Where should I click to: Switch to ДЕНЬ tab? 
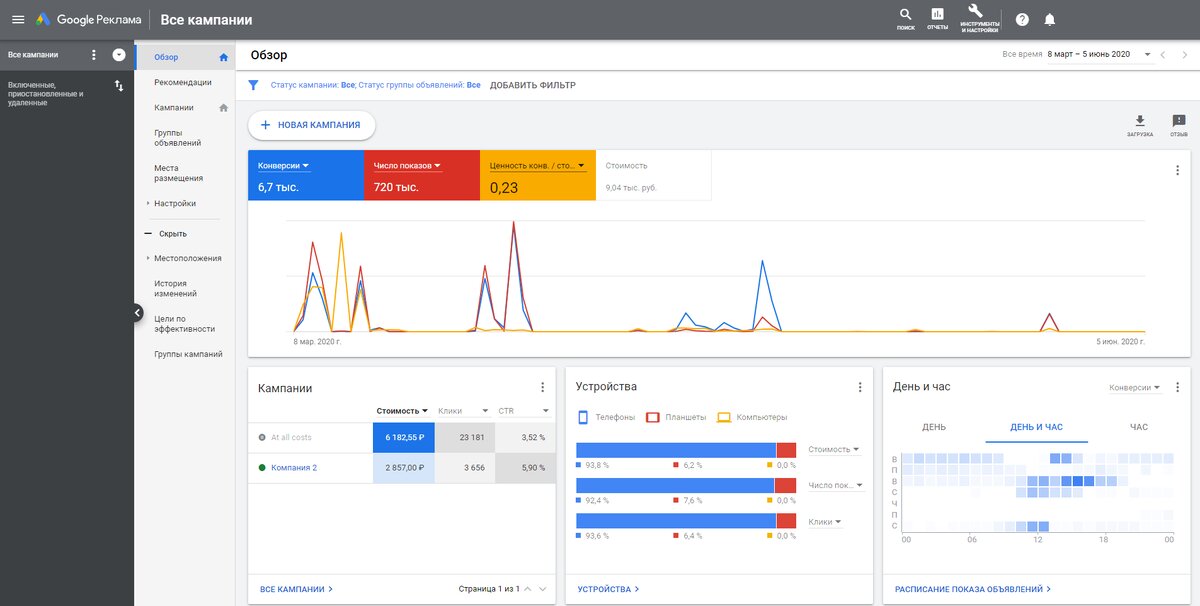pos(934,427)
